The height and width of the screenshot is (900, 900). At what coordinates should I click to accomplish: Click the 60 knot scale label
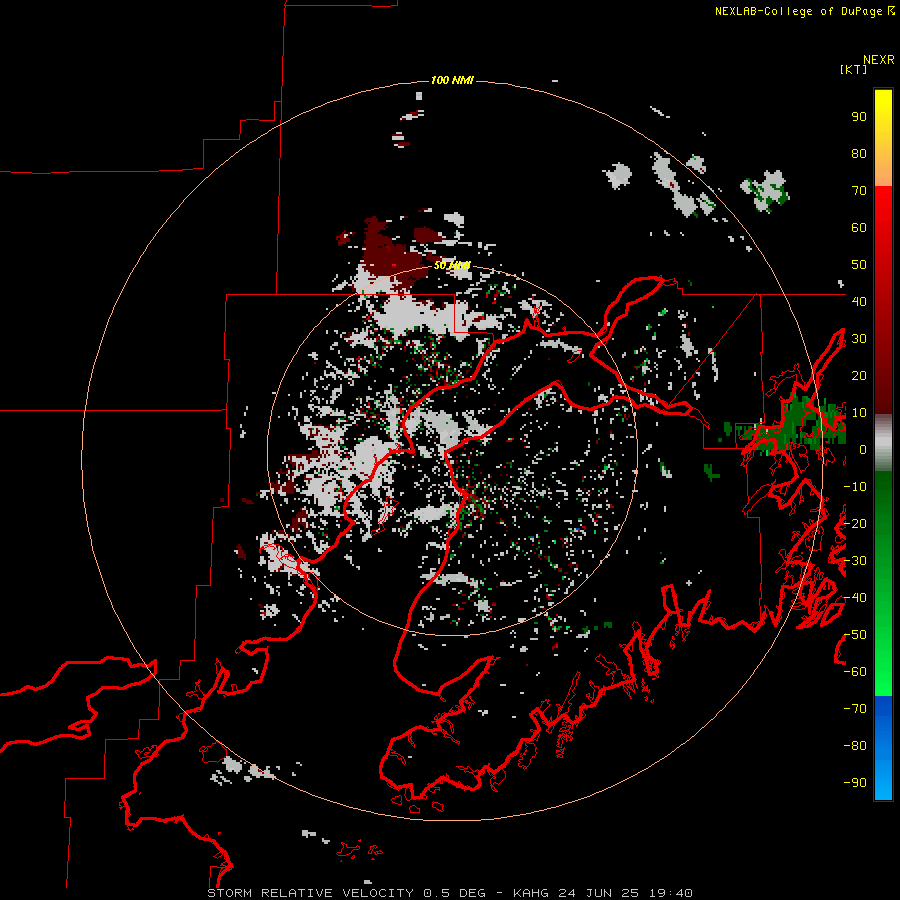[x=859, y=227]
